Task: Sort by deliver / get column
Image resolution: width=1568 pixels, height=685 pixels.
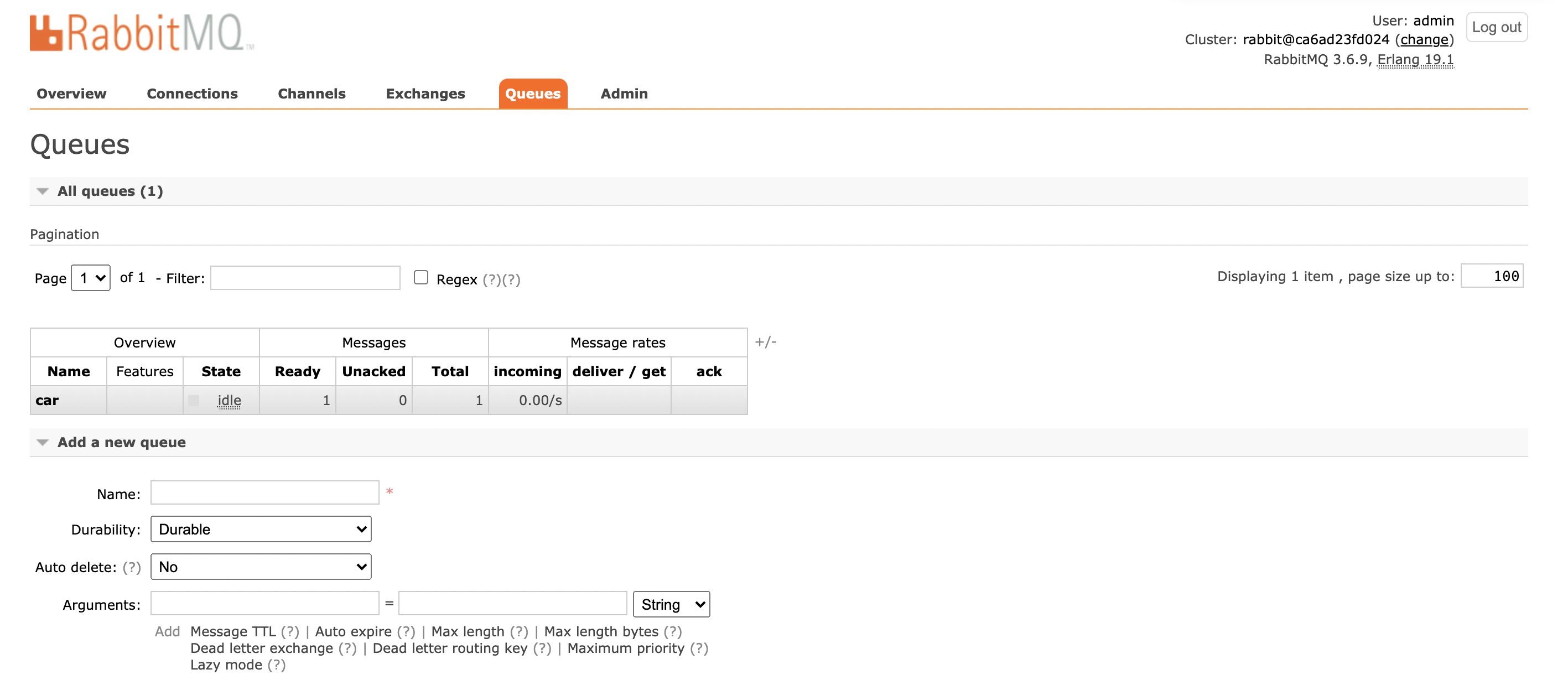Action: coord(619,371)
